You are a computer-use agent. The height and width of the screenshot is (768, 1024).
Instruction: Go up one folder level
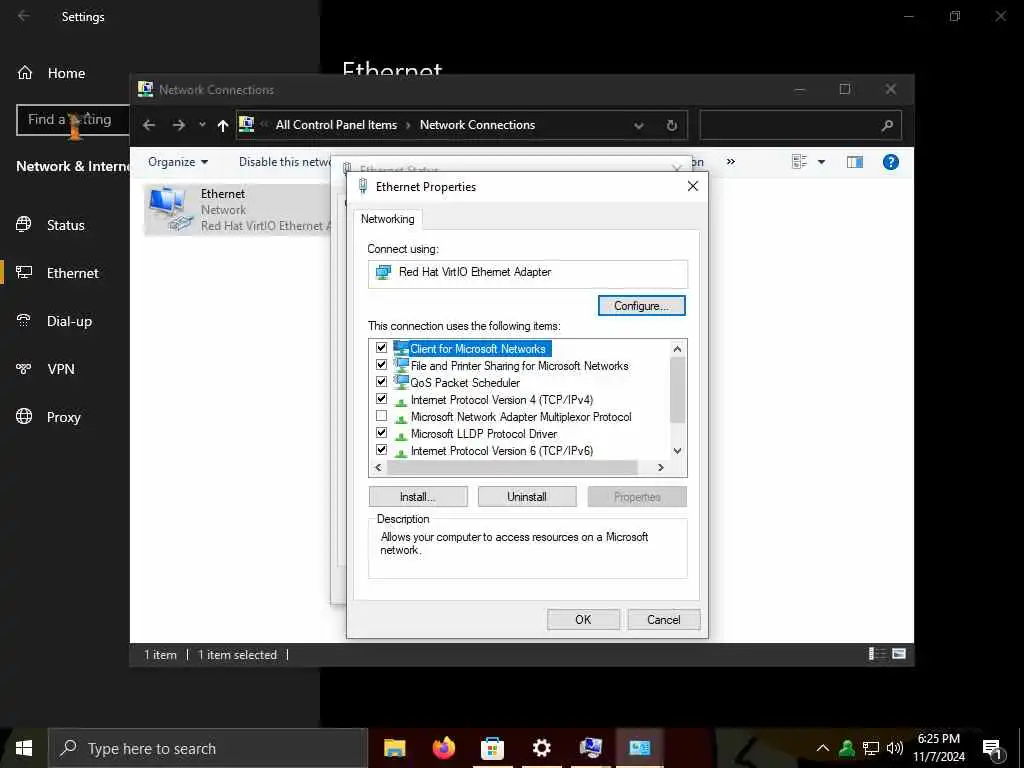tap(223, 125)
